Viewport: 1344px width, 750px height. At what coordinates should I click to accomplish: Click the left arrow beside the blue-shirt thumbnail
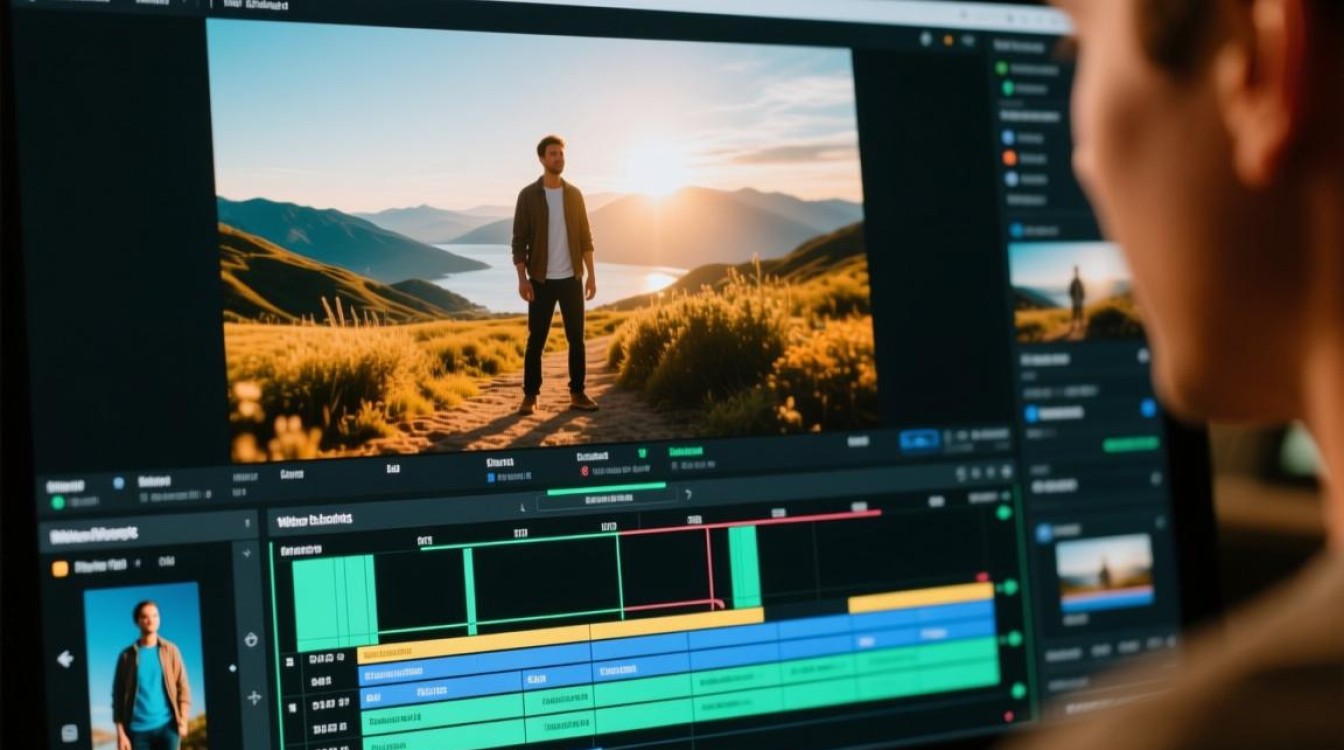tap(66, 659)
